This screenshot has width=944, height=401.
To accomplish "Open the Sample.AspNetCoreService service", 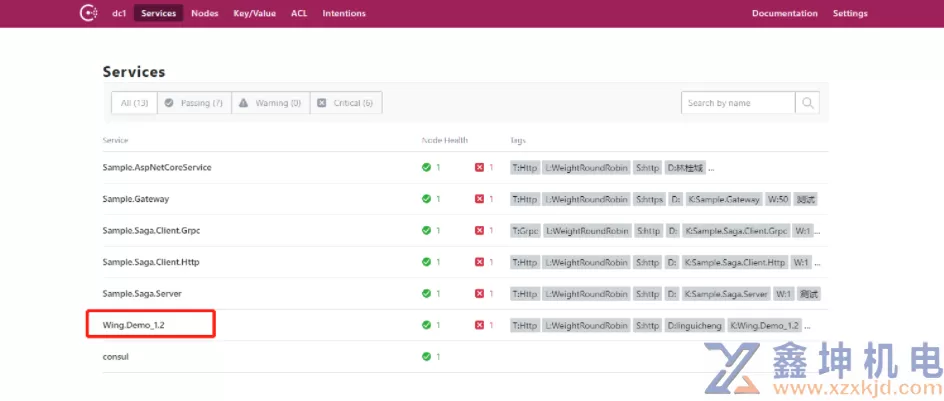I will pos(157,167).
